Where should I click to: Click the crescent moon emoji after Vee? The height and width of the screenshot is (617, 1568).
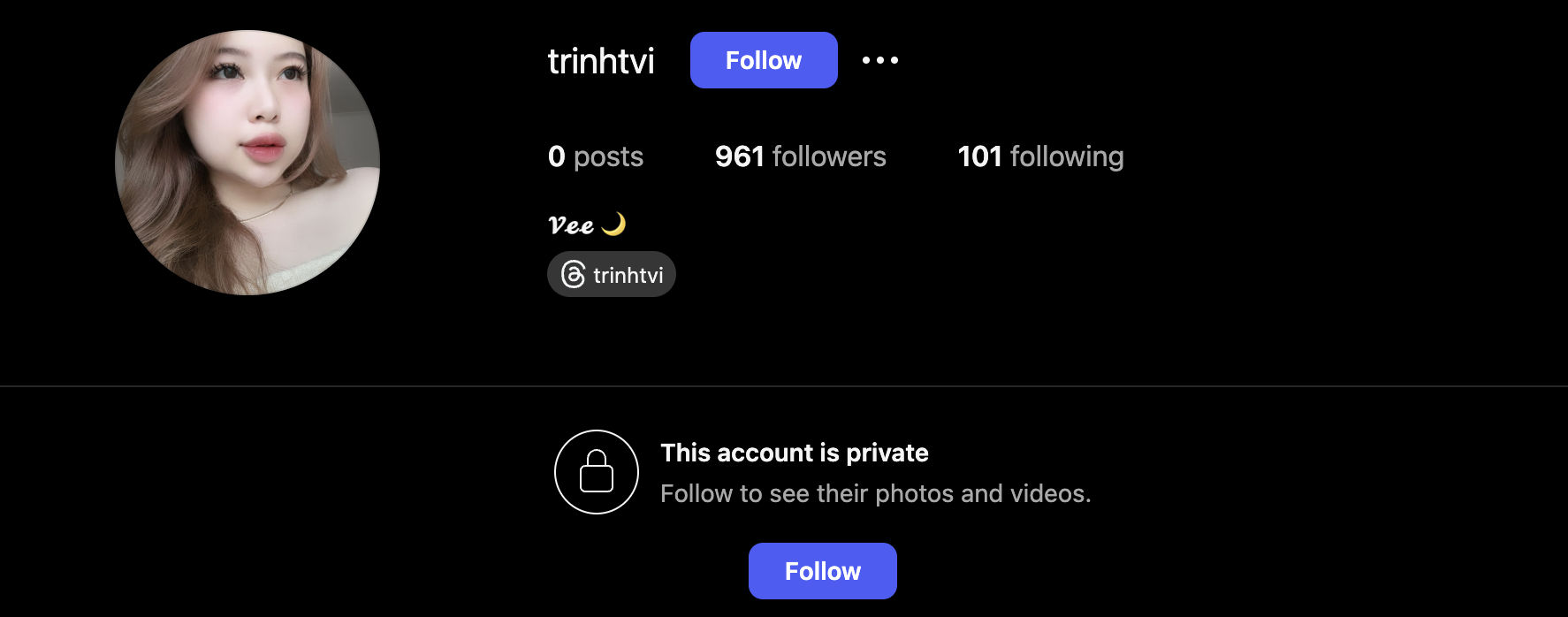[x=613, y=225]
